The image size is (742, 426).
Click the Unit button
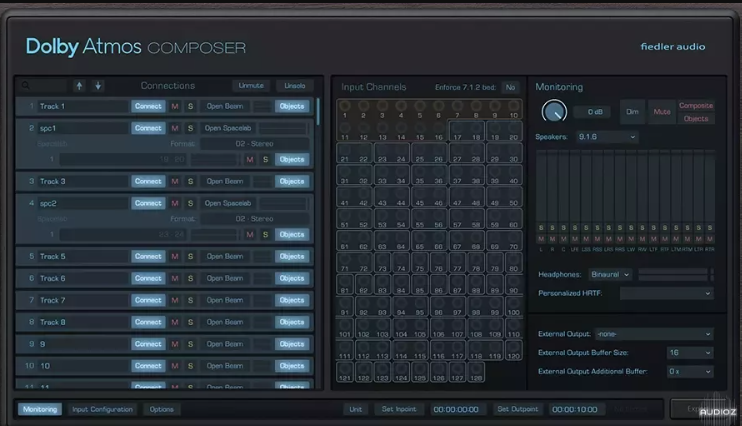355,409
